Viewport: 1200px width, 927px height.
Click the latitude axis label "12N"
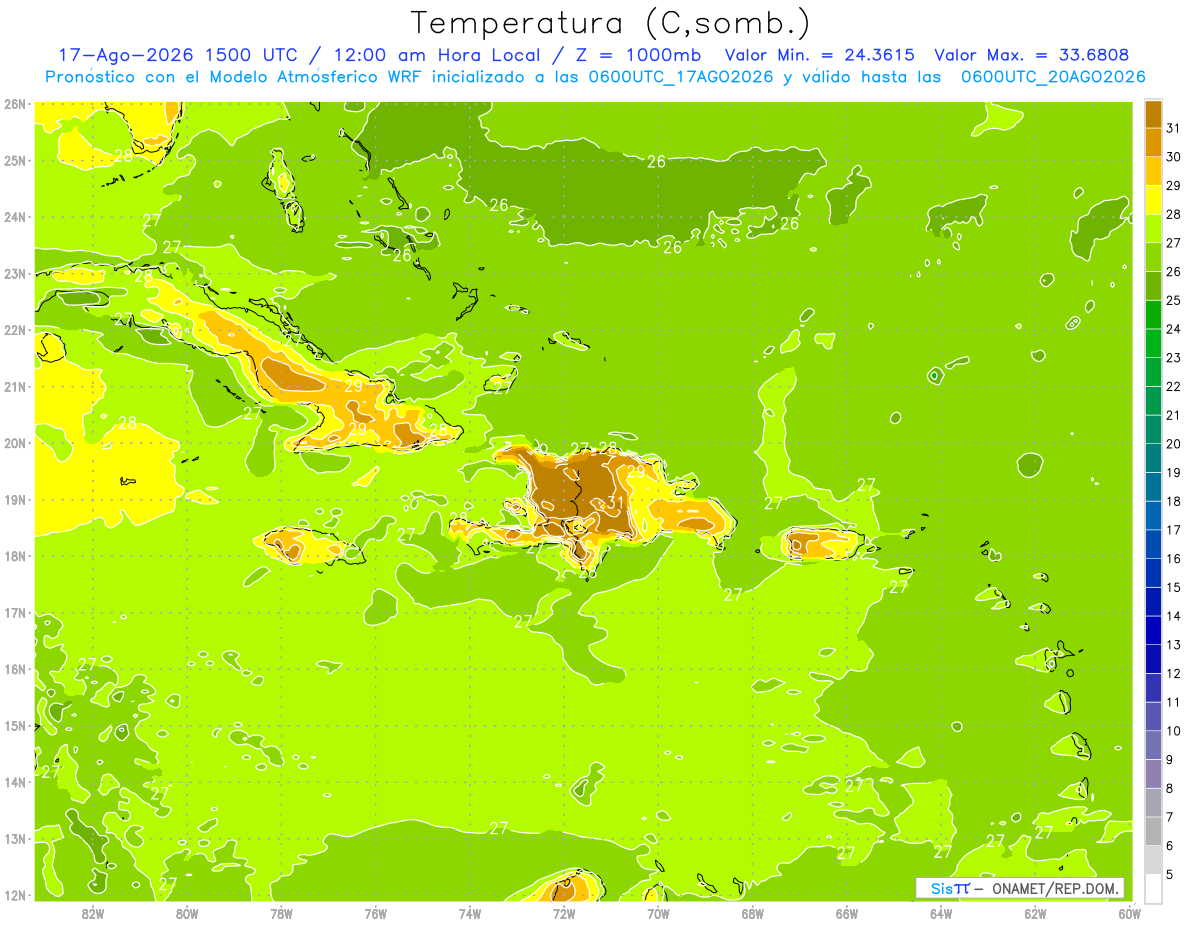point(15,895)
